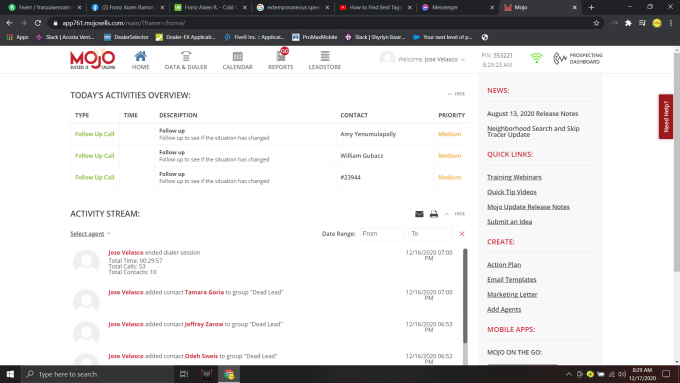This screenshot has height=383, width=680.
Task: Adjust volume from system tray speaker
Action: [x=622, y=374]
